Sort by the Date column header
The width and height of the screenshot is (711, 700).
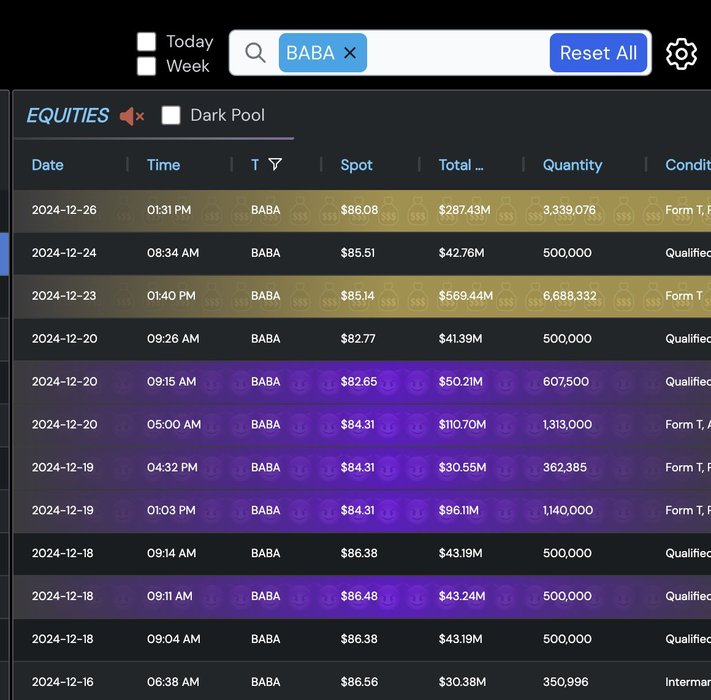(x=48, y=165)
